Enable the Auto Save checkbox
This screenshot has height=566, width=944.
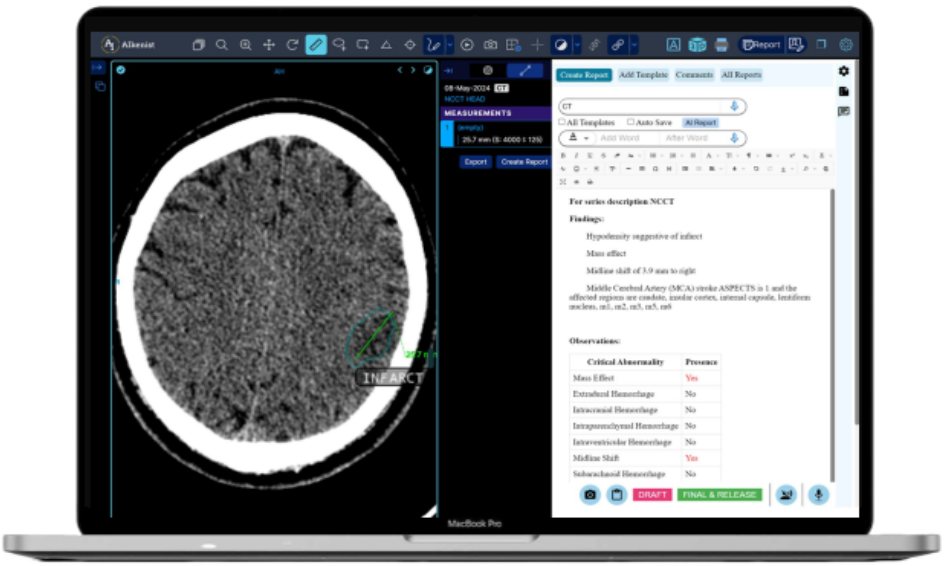(x=630, y=122)
